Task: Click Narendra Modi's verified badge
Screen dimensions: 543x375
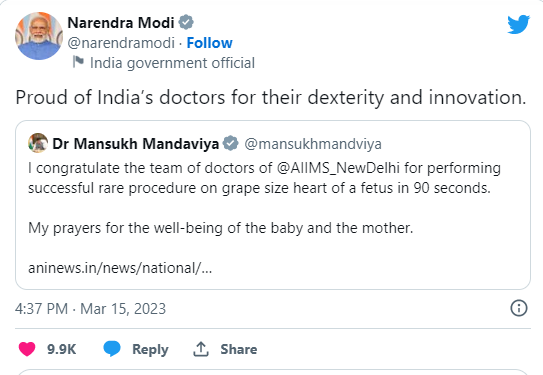Action: tap(186, 23)
